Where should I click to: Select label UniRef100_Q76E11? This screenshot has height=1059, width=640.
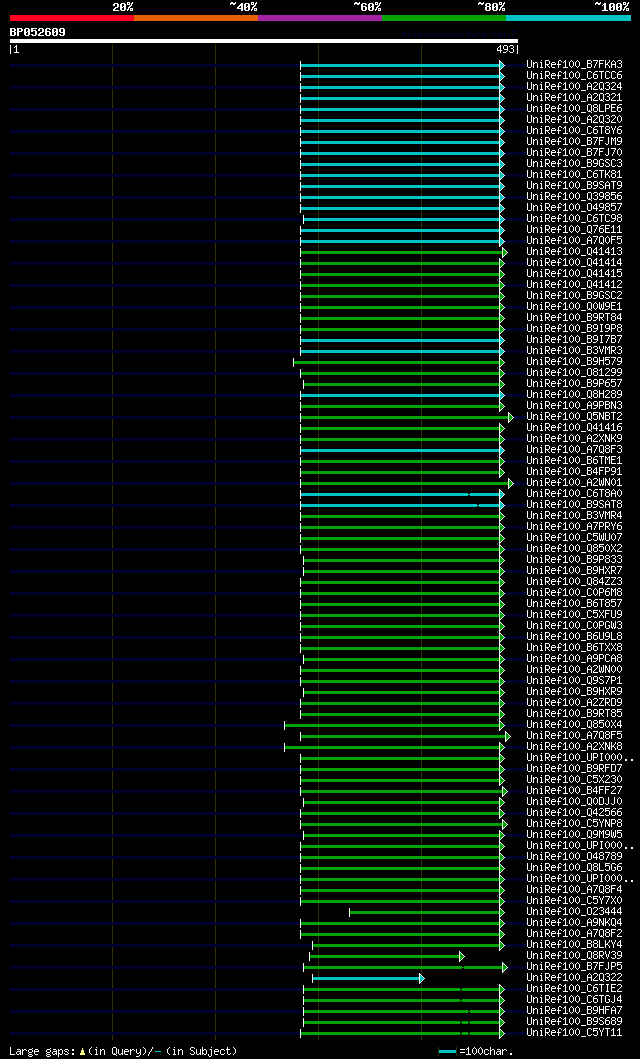point(575,230)
